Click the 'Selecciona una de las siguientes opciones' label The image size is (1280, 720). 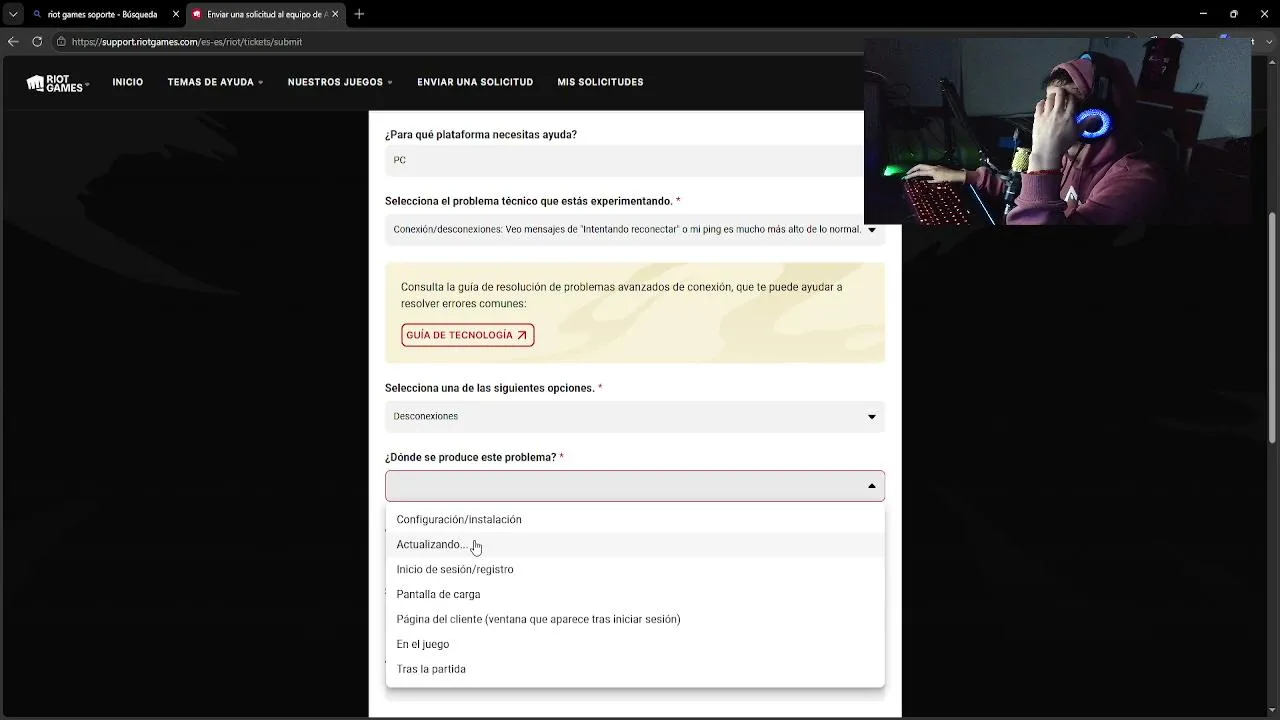coord(493,388)
